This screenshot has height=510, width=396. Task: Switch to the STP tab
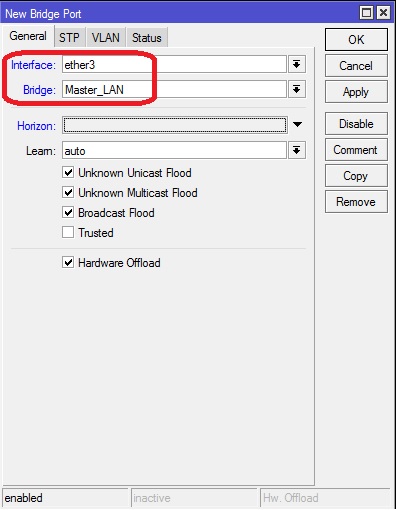click(x=69, y=38)
